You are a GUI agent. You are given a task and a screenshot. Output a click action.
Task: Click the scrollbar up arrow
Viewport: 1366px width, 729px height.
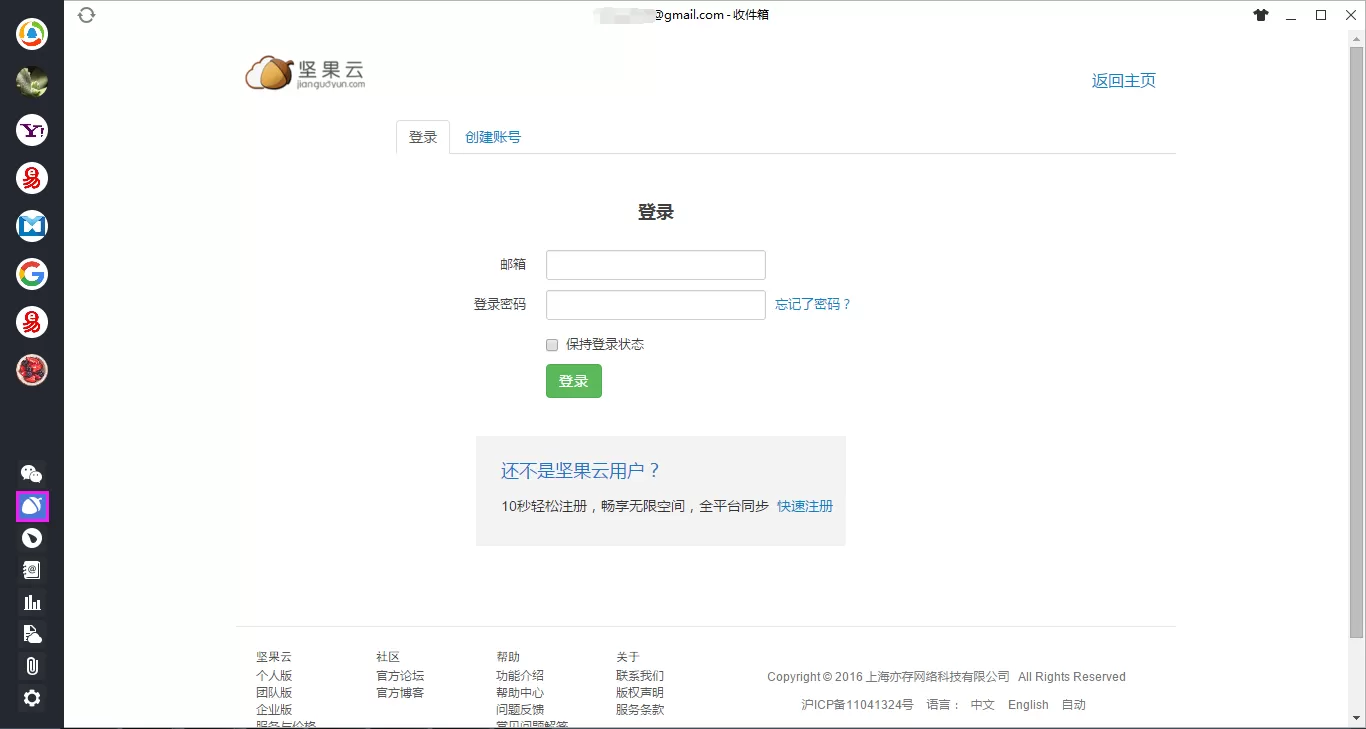[1357, 38]
